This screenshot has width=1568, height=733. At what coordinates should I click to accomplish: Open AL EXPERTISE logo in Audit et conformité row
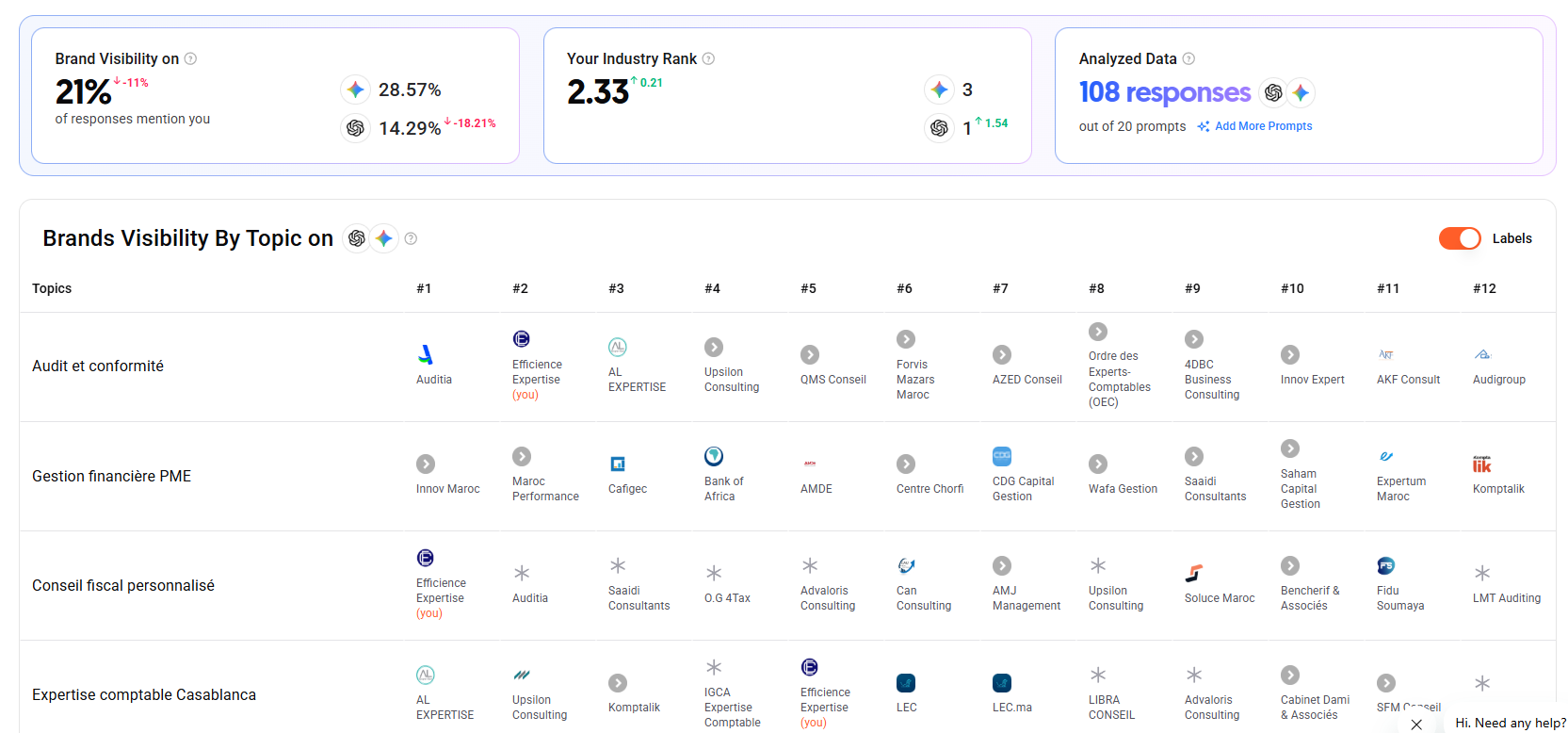618,347
